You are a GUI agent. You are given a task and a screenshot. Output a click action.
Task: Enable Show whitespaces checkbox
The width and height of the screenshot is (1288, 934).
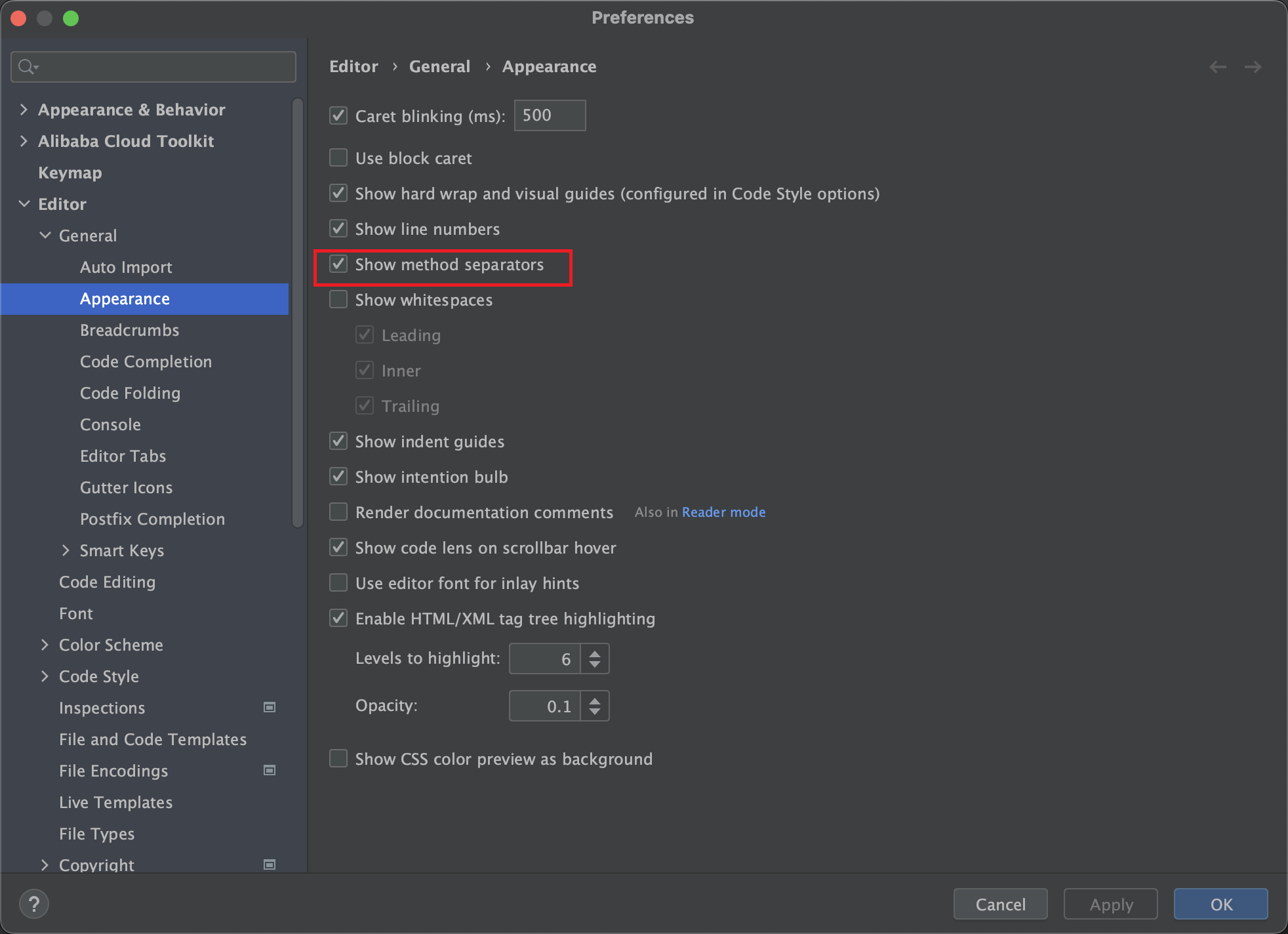tap(338, 300)
